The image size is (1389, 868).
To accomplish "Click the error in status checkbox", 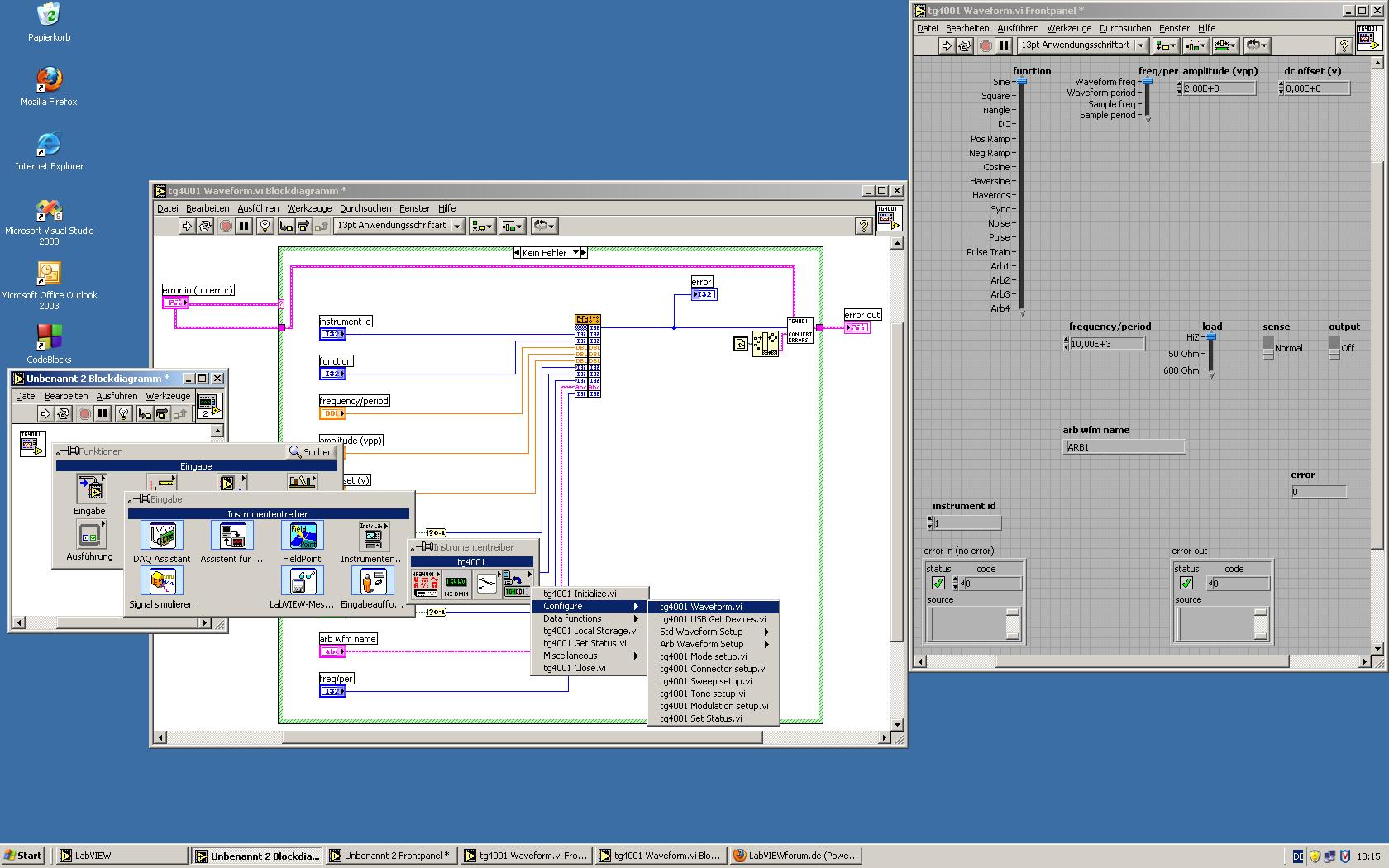I will tap(938, 583).
